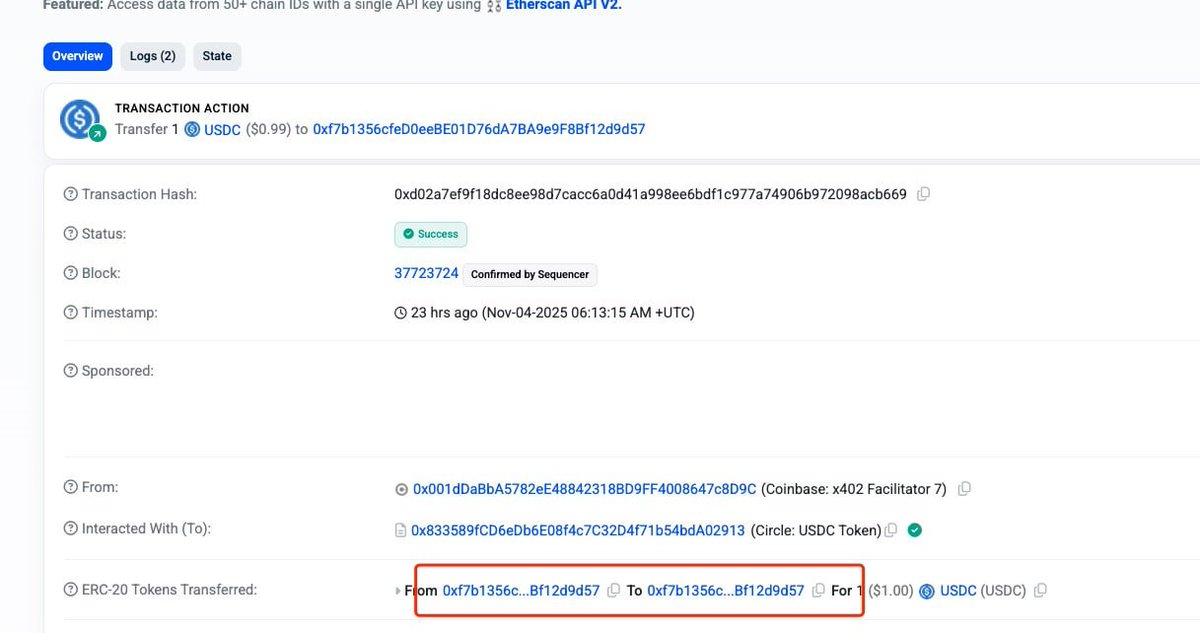This screenshot has width=1200, height=633.
Task: Click the help icon next to Status
Action: [69, 233]
